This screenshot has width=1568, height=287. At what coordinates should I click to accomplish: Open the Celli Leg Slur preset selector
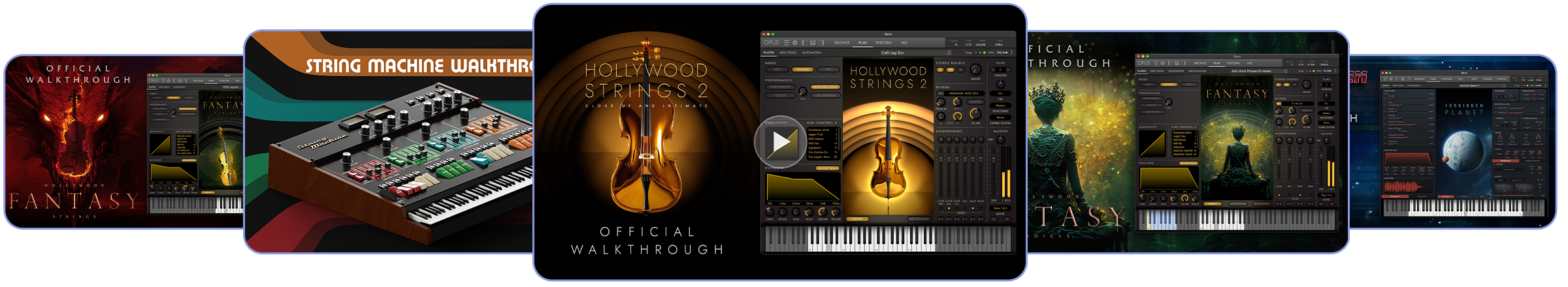892,52
